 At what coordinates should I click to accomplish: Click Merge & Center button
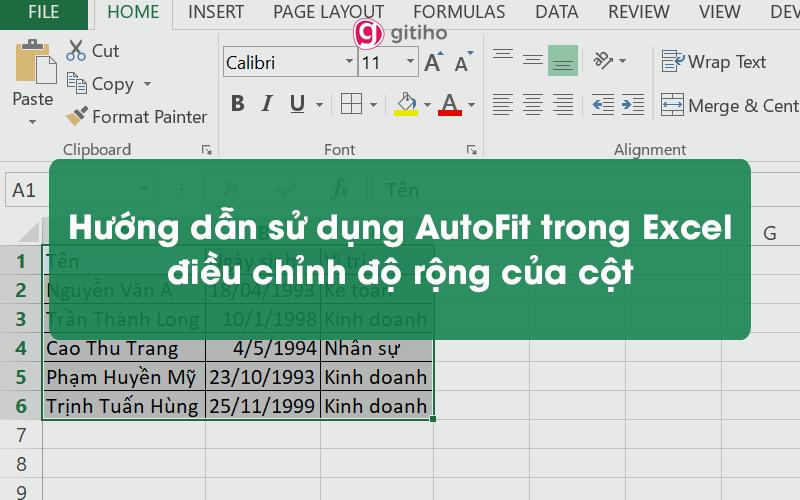730,106
